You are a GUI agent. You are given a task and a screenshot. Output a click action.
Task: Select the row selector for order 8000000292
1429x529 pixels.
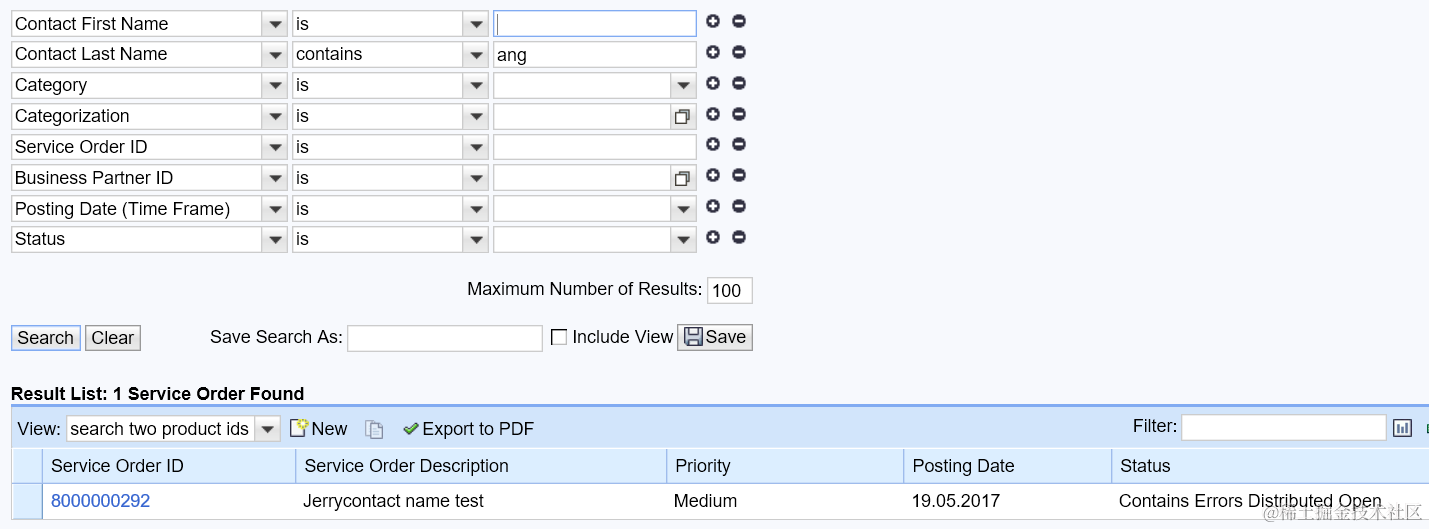coord(27,501)
